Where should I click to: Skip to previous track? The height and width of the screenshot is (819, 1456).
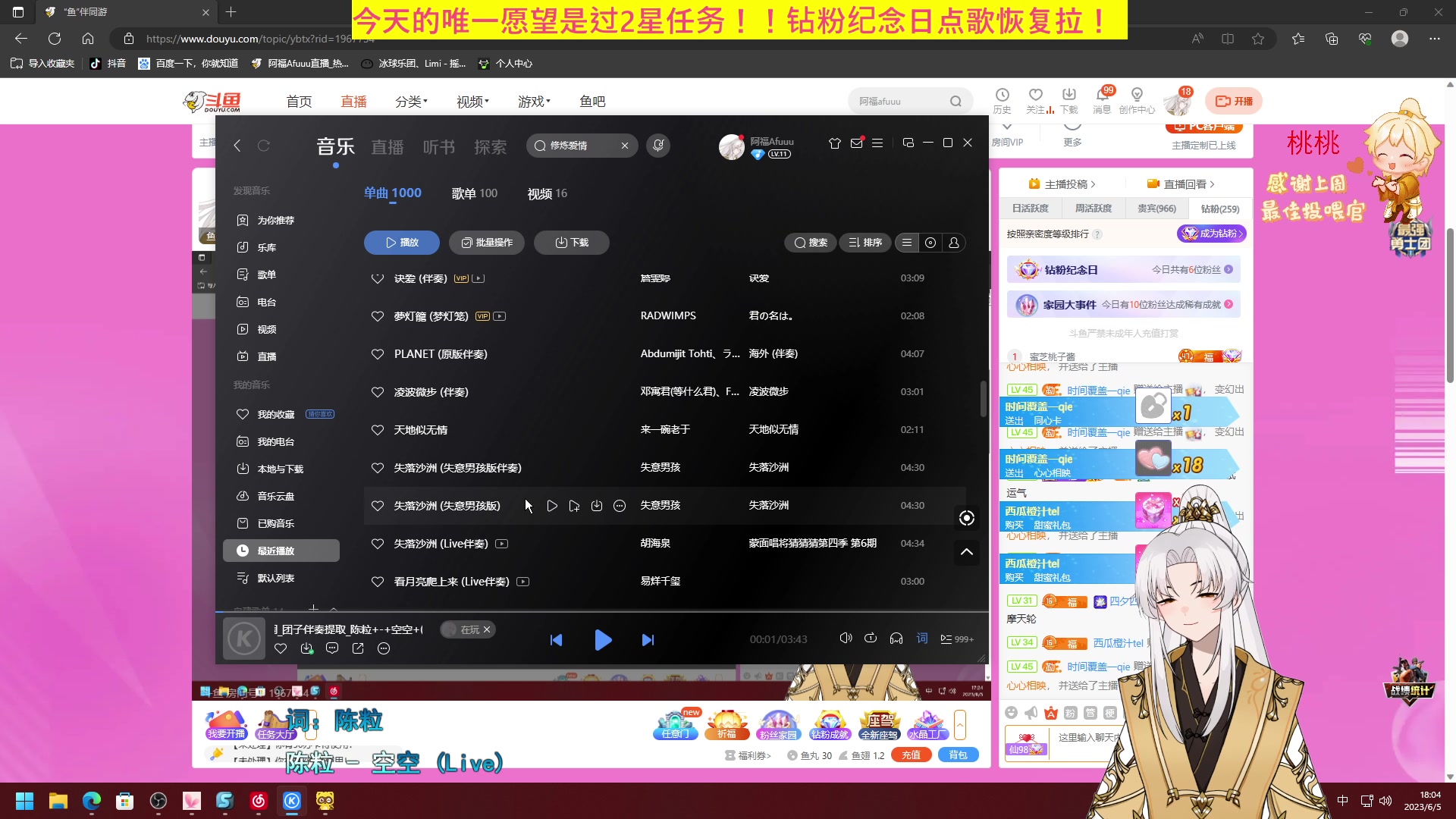point(556,640)
